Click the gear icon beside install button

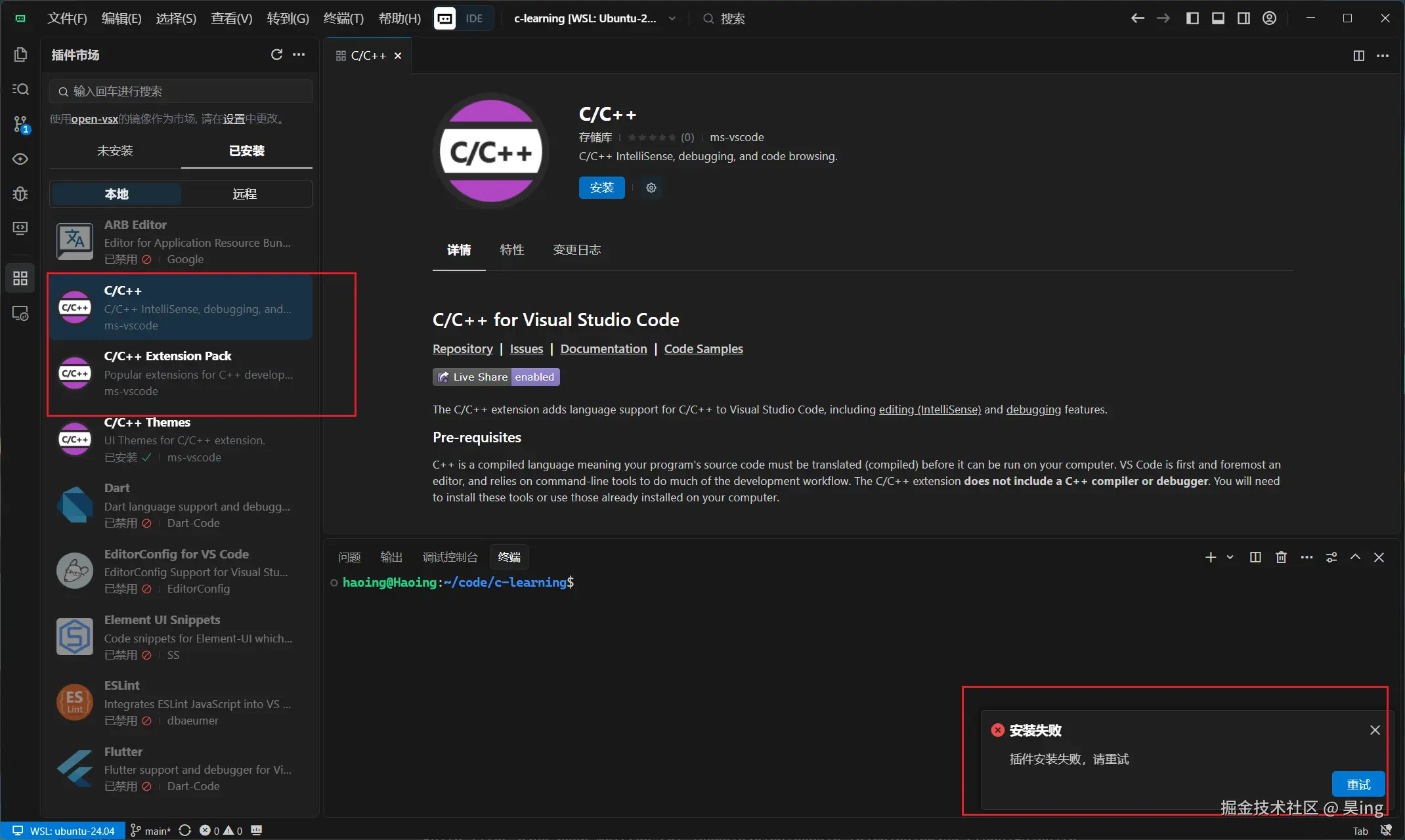651,188
